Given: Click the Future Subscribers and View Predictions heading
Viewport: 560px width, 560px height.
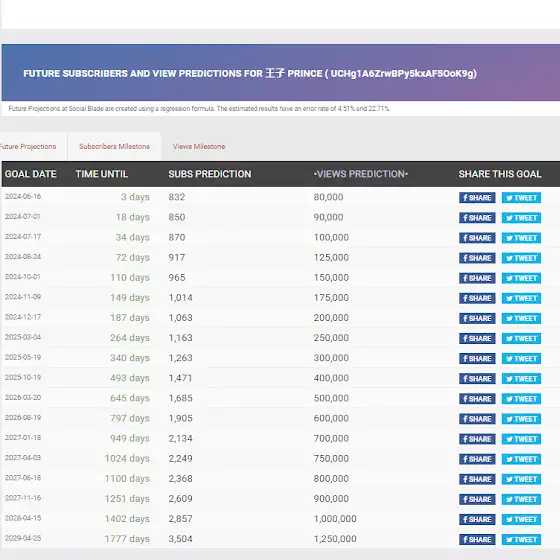Looking at the screenshot, I should [250, 74].
